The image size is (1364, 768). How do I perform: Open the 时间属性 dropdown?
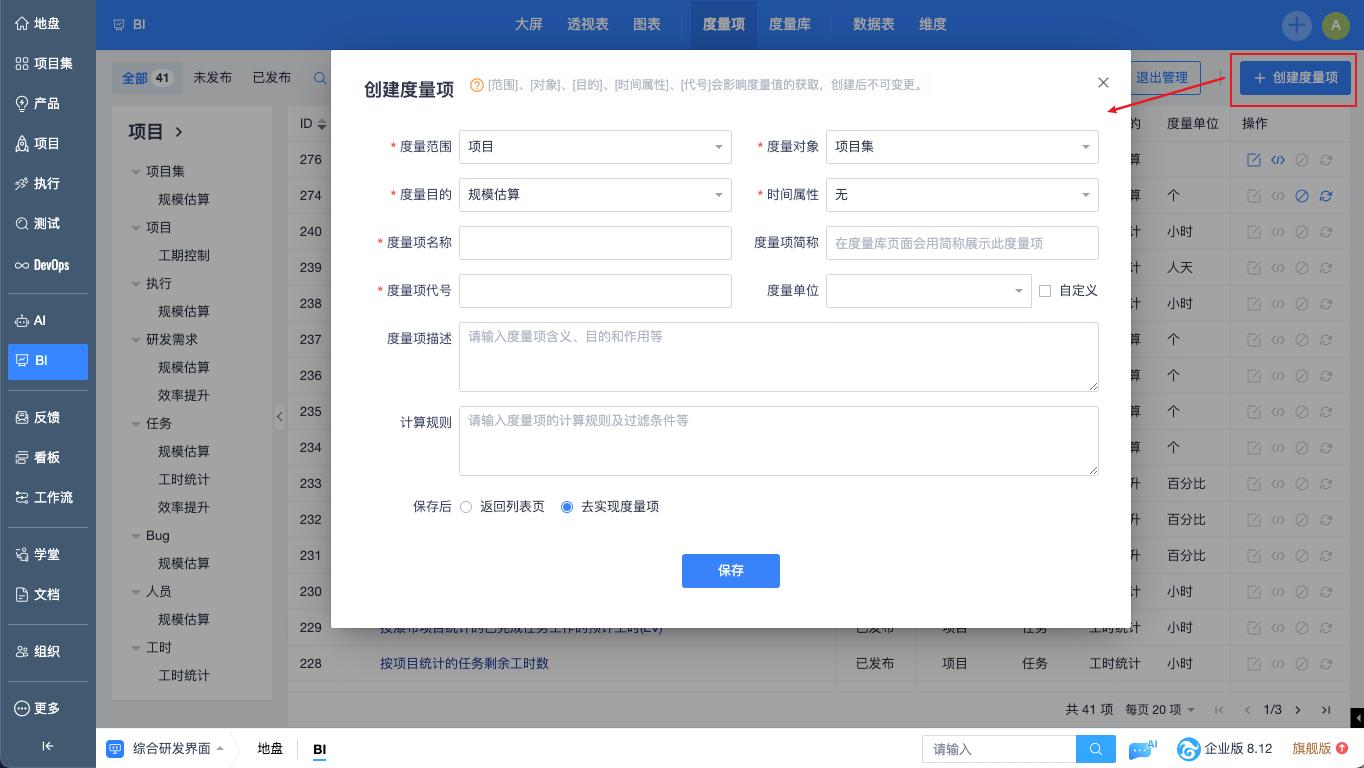click(x=962, y=195)
